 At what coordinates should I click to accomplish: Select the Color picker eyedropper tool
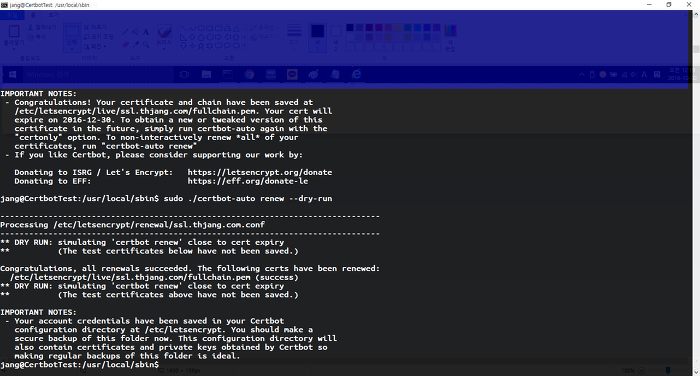coord(136,44)
